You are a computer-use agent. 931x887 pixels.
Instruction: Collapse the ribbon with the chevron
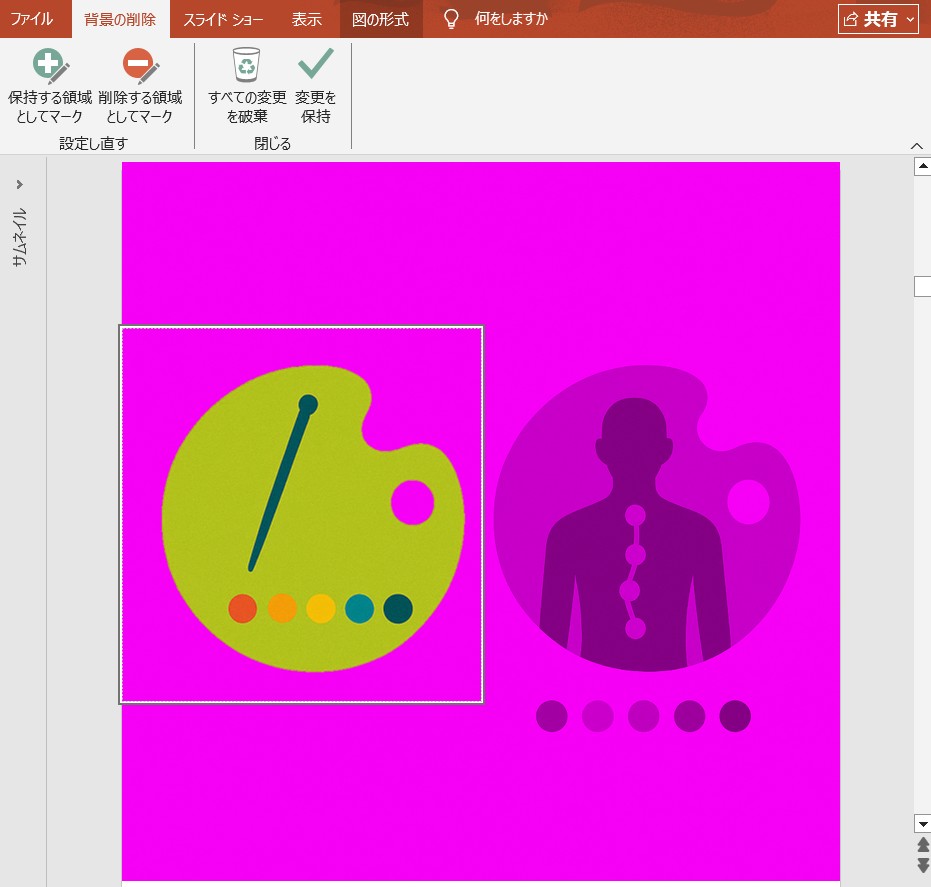(x=917, y=145)
